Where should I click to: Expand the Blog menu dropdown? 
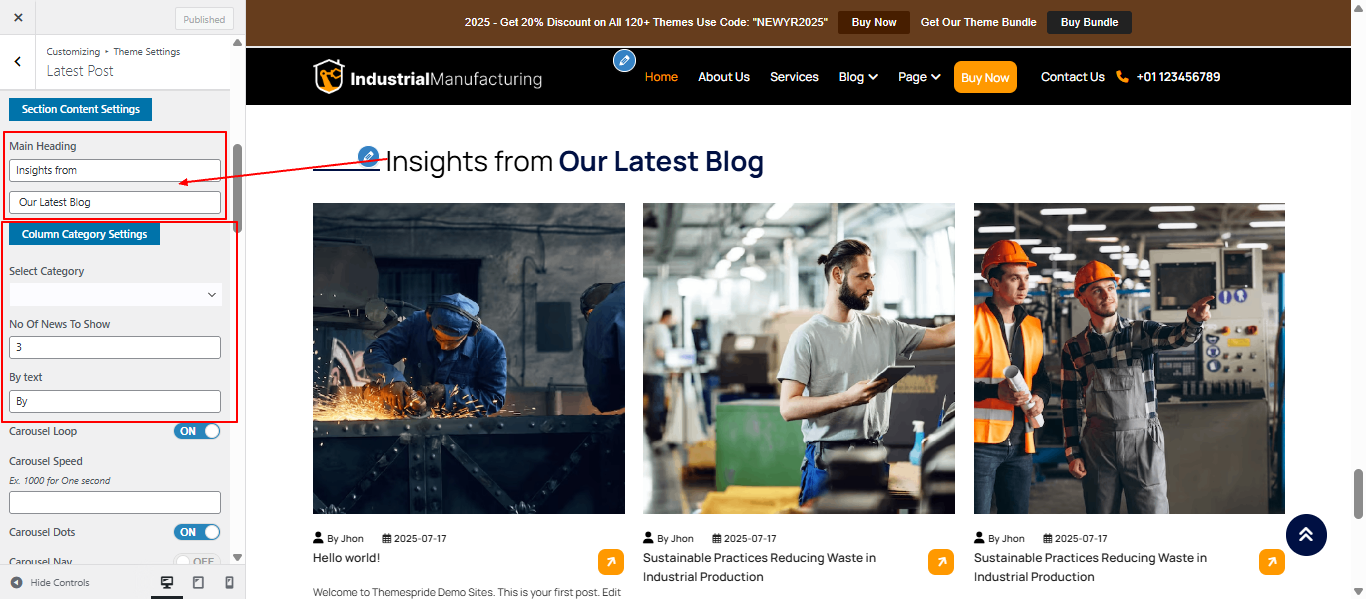(x=858, y=77)
